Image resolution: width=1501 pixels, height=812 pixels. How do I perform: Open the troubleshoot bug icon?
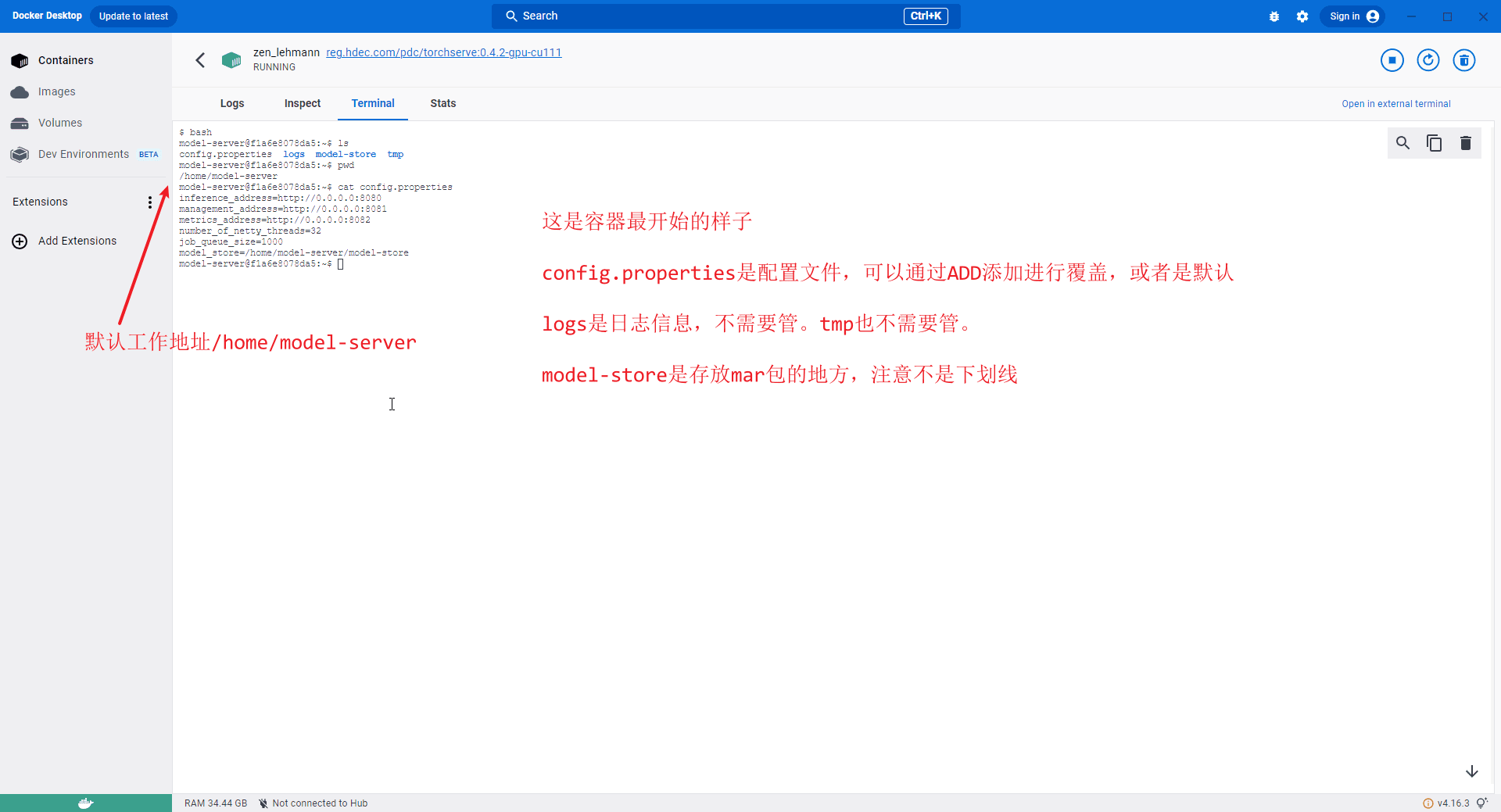[1274, 16]
